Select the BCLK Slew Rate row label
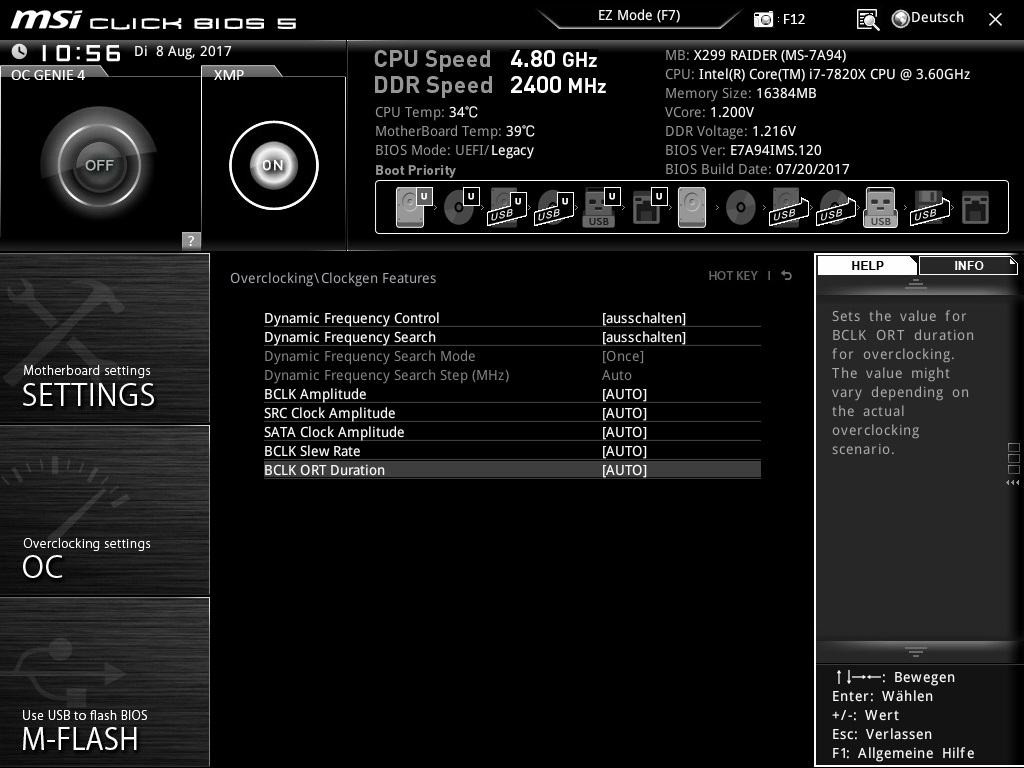The image size is (1024, 768). [312, 451]
